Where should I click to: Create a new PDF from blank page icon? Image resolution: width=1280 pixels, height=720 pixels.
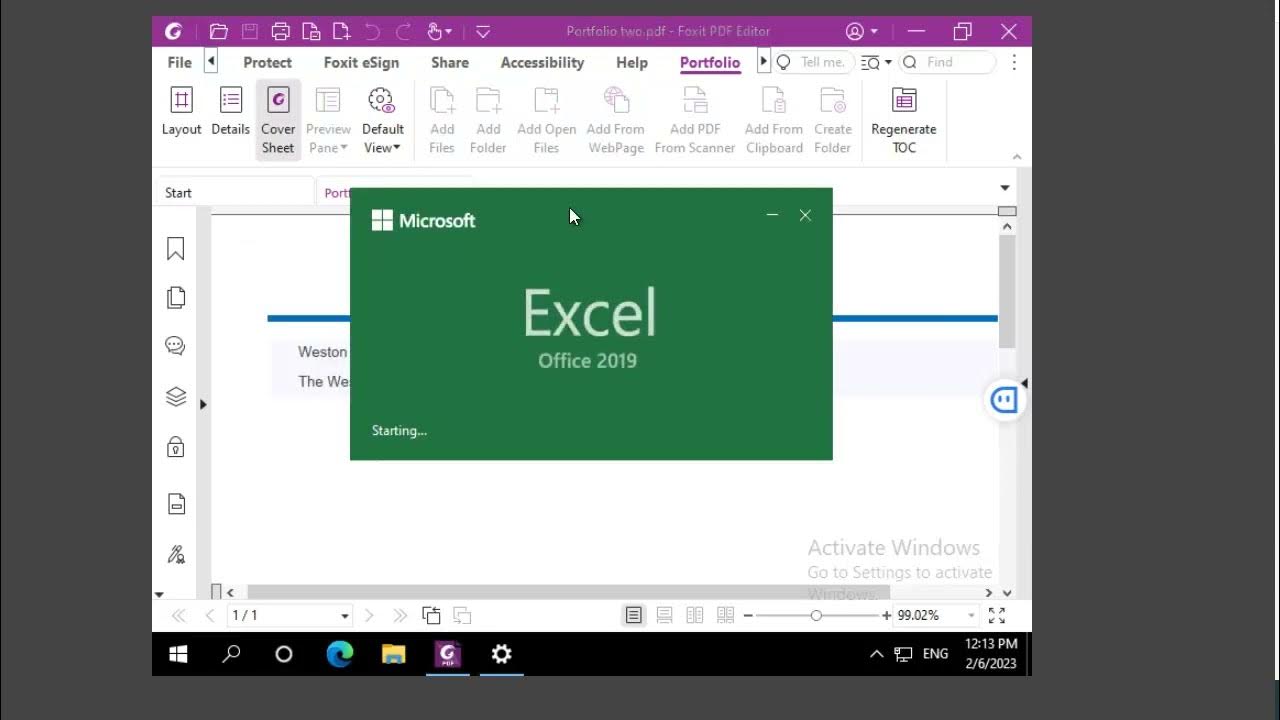341,32
